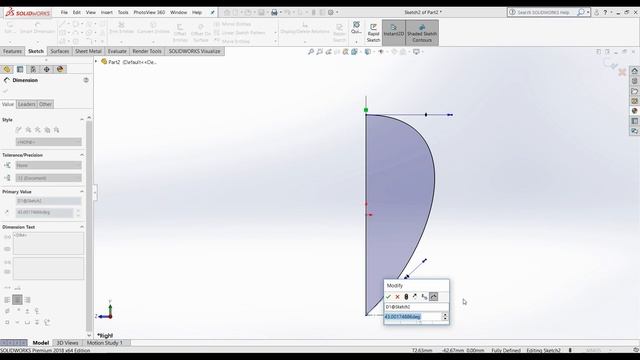Viewport: 640px width, 360px height.
Task: Open the Tools menu
Action: [x=123, y=12]
